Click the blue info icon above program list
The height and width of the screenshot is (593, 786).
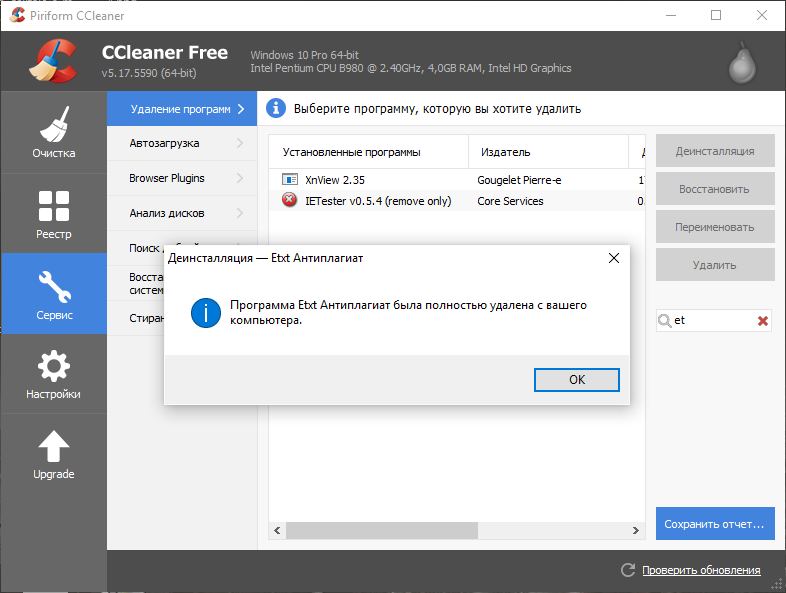point(276,108)
